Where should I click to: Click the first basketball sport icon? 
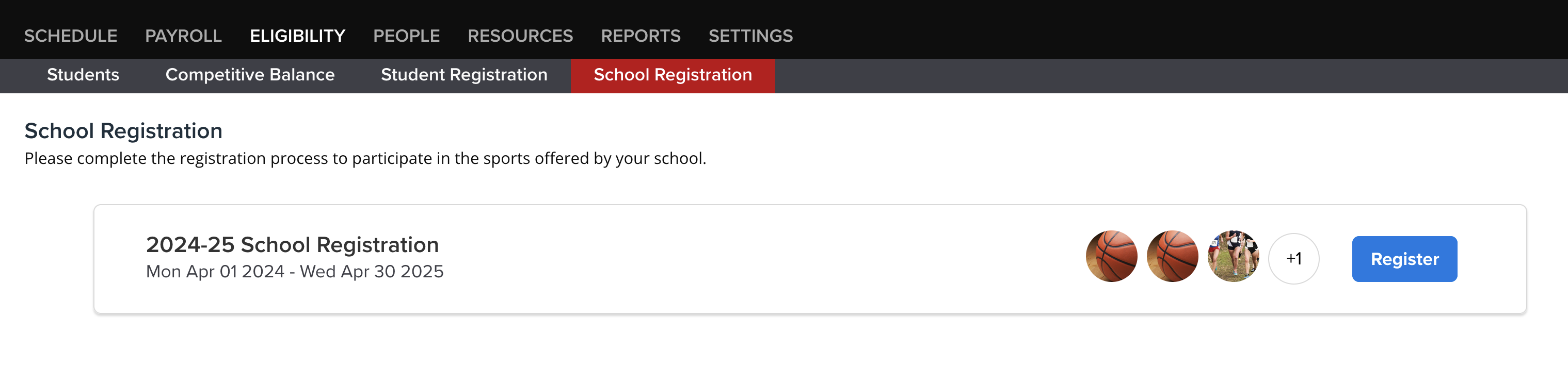coord(1111,256)
